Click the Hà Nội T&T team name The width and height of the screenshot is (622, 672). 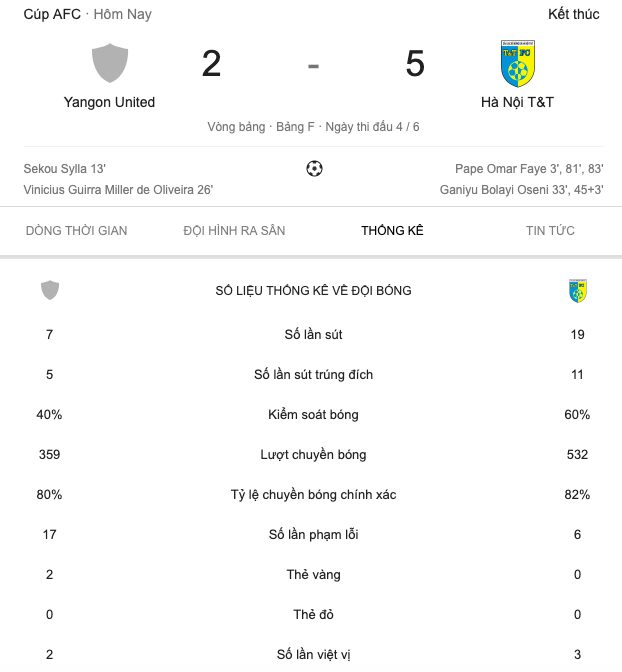(x=517, y=102)
